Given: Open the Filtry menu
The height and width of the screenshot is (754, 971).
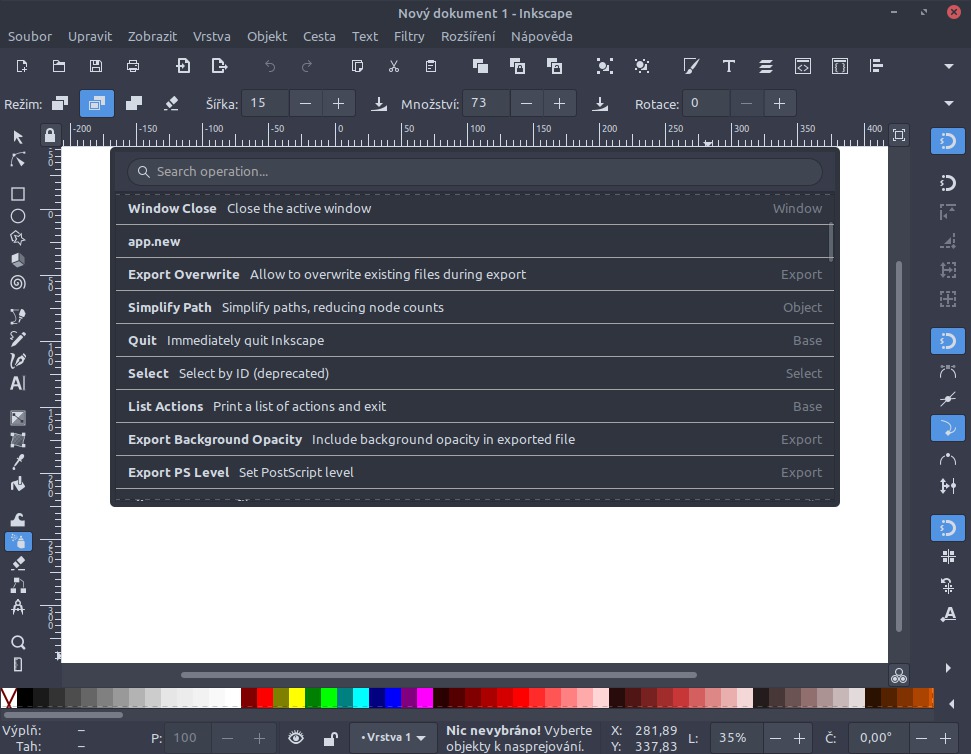Looking at the screenshot, I should (409, 36).
